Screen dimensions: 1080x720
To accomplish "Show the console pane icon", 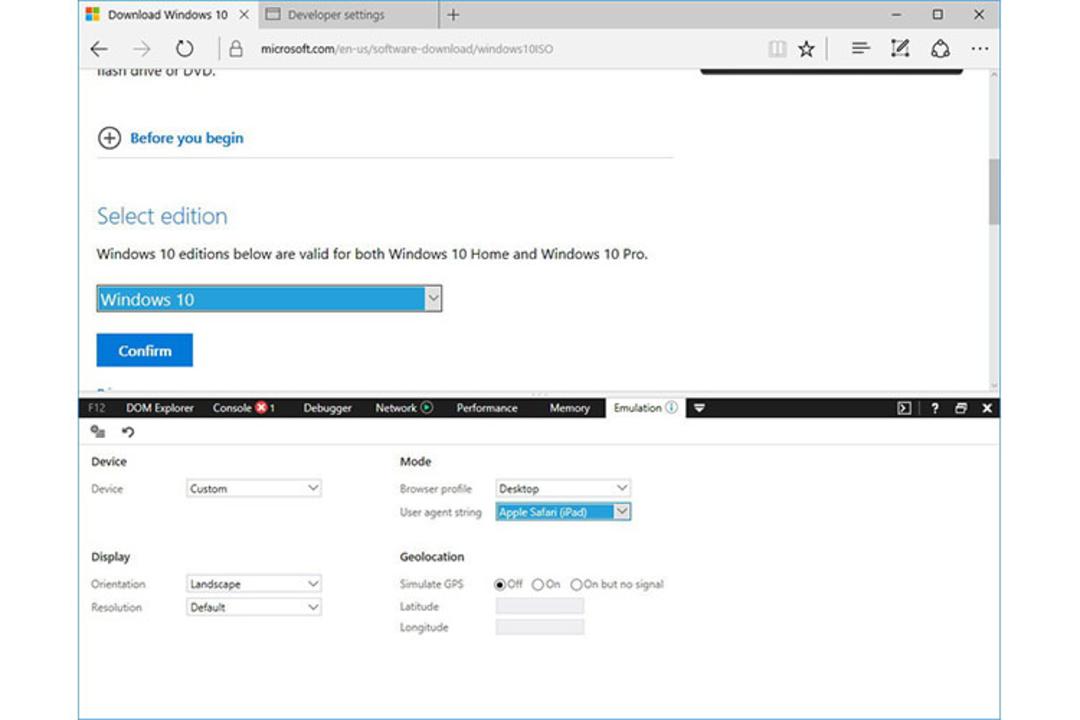I will pos(904,408).
